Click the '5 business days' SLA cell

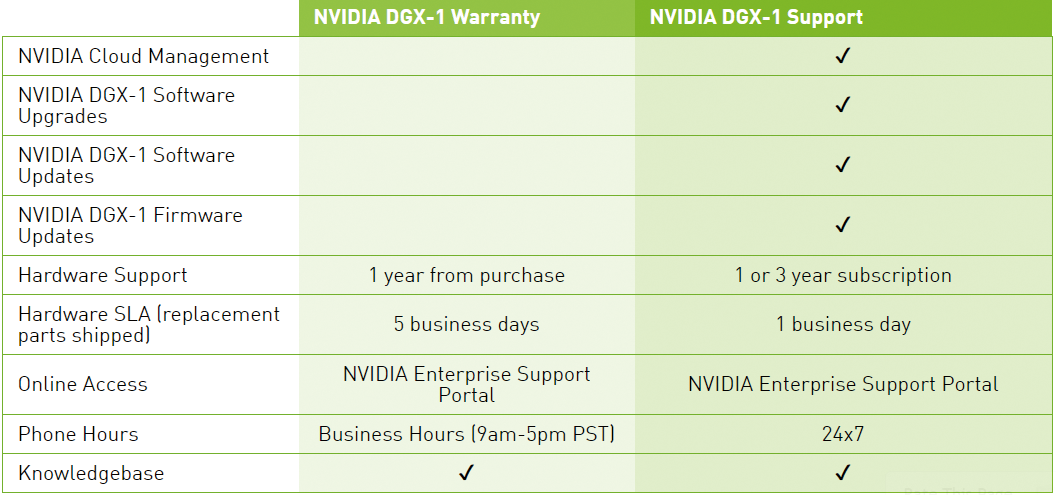point(467,325)
